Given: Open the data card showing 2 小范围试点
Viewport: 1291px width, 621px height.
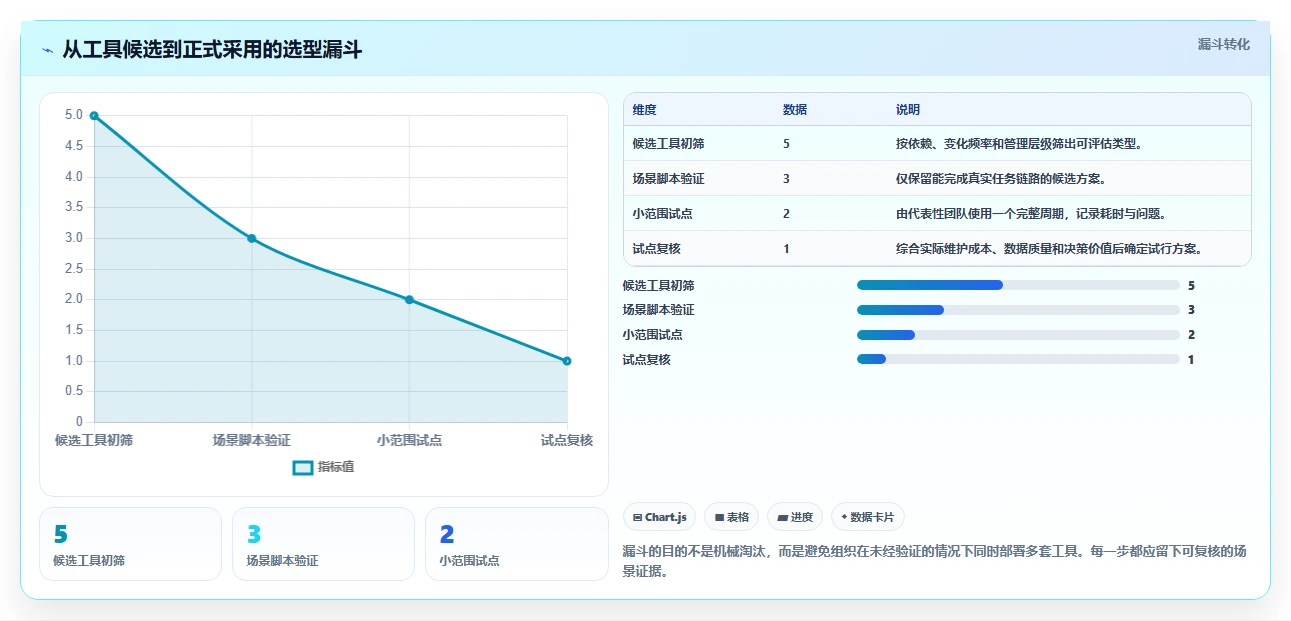Looking at the screenshot, I should click(x=516, y=544).
